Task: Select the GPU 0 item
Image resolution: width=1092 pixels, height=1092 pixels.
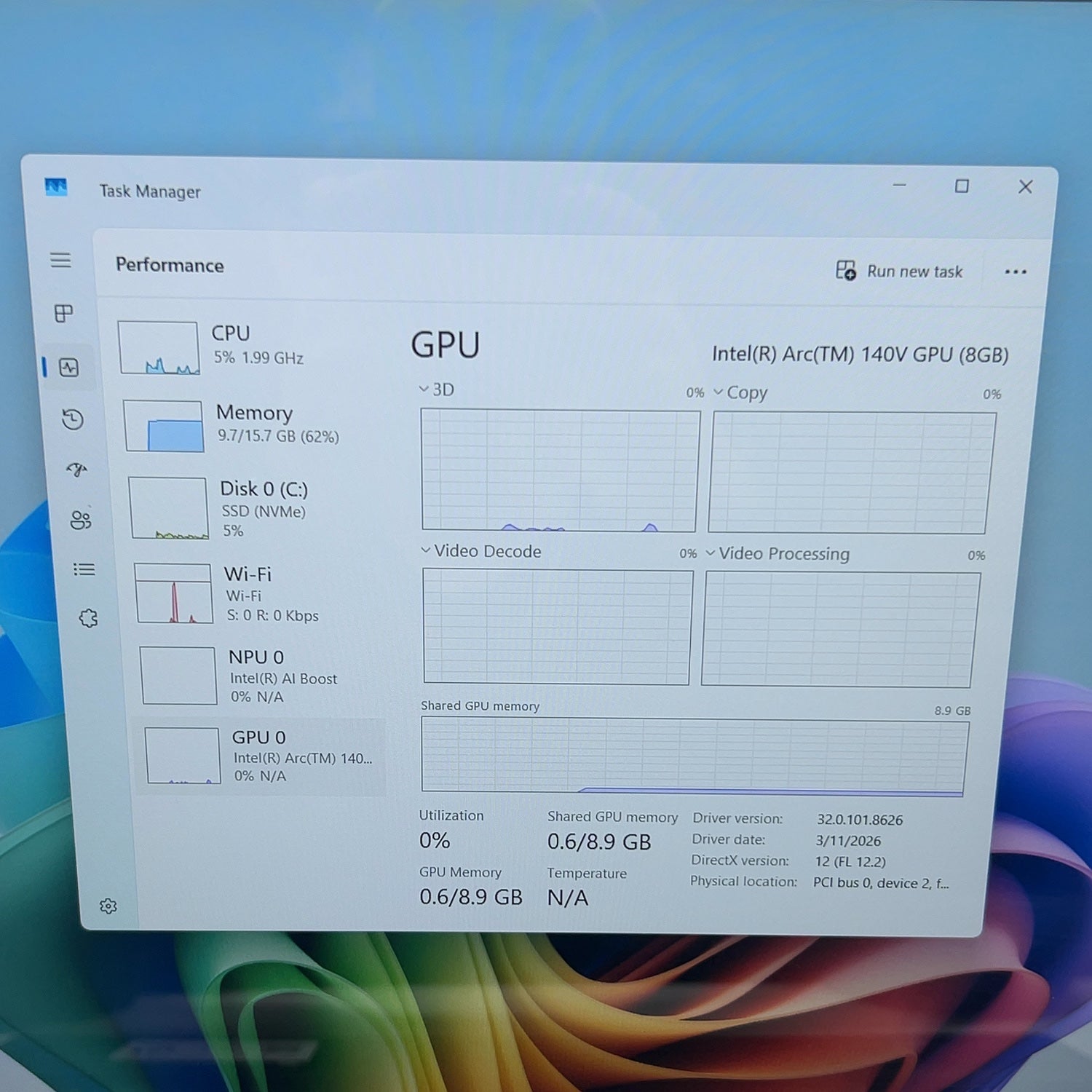Action: pyautogui.click(x=261, y=756)
